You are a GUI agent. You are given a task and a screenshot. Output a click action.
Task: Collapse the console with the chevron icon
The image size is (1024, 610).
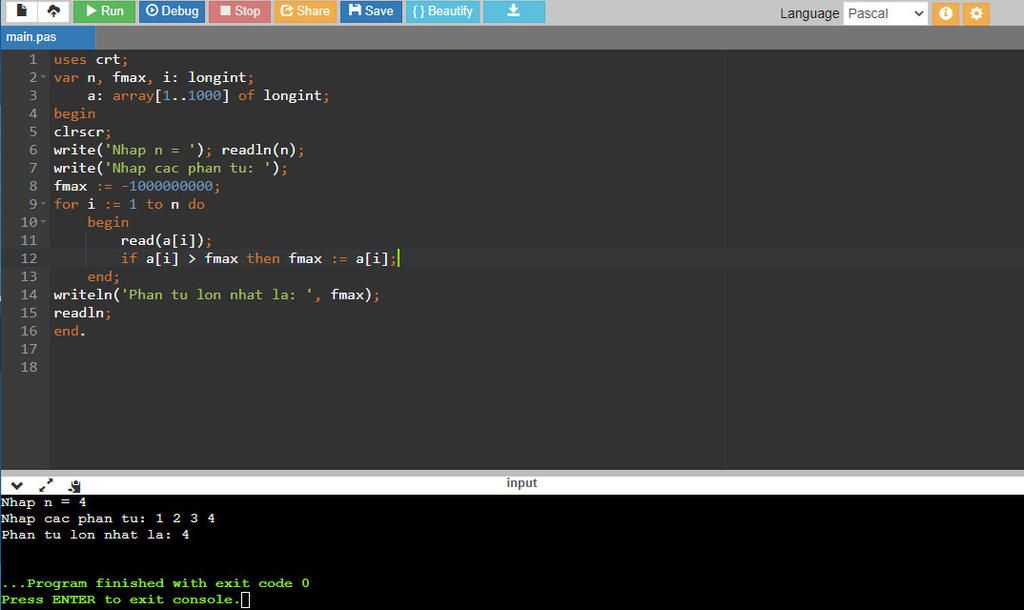[x=17, y=485]
